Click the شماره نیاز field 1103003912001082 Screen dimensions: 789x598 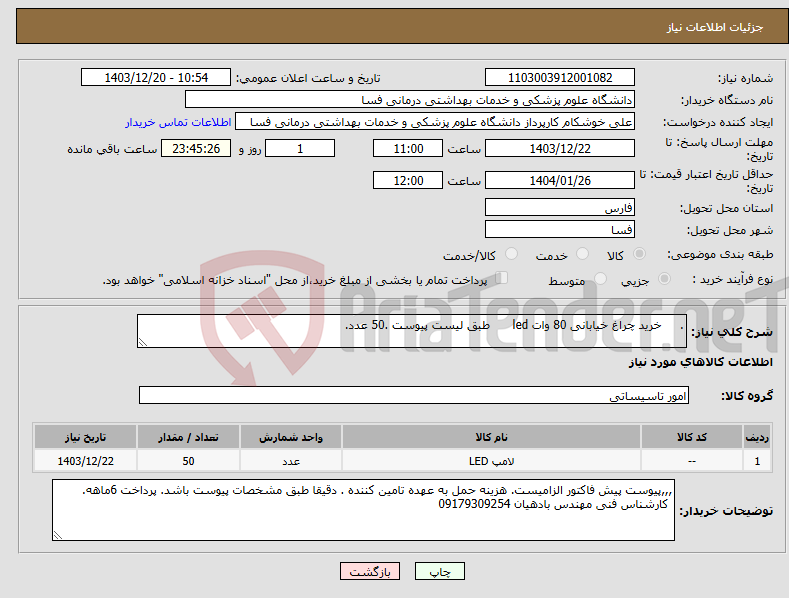click(x=560, y=78)
